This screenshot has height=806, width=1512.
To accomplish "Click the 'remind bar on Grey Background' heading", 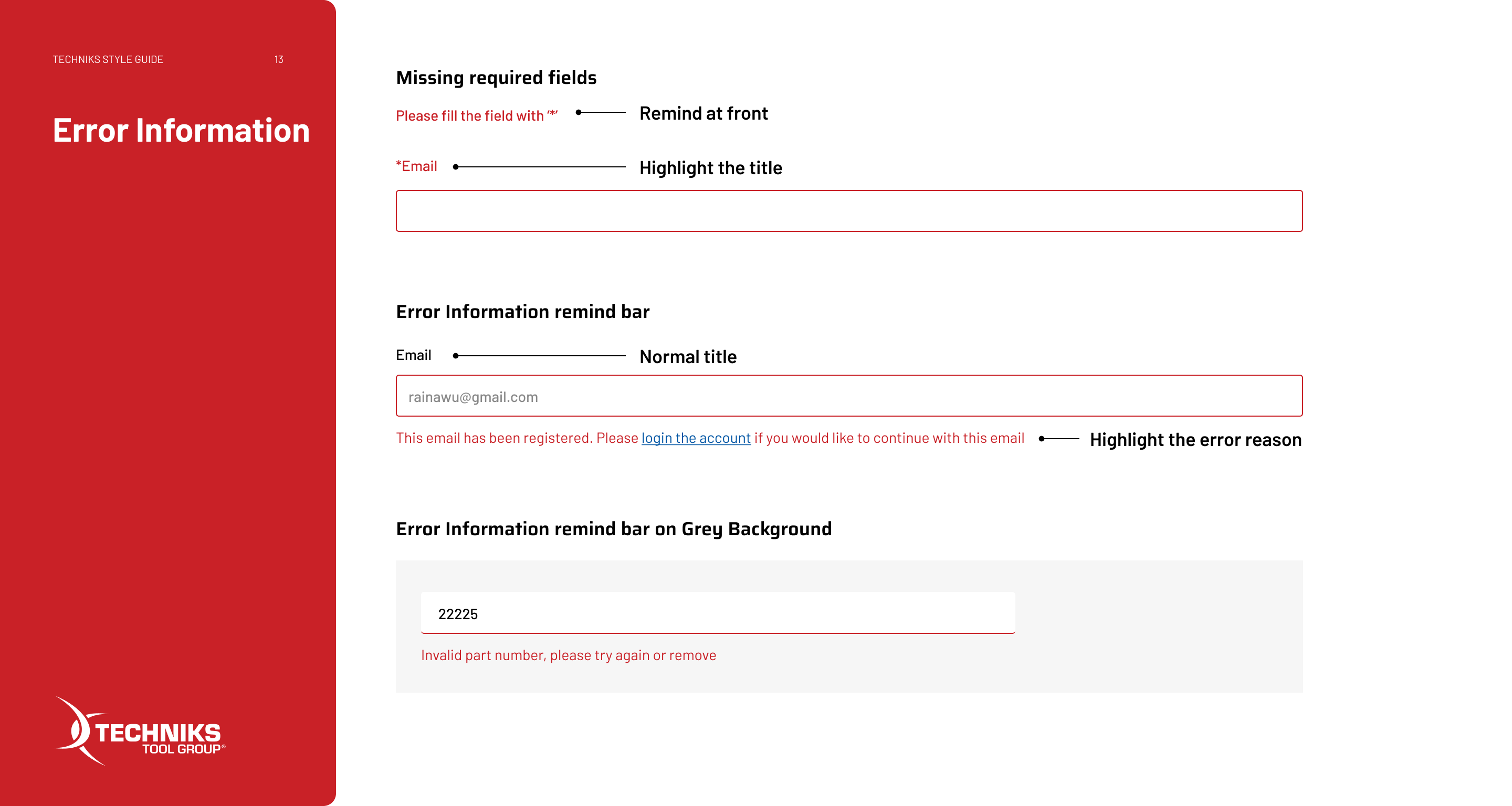I will coord(613,528).
